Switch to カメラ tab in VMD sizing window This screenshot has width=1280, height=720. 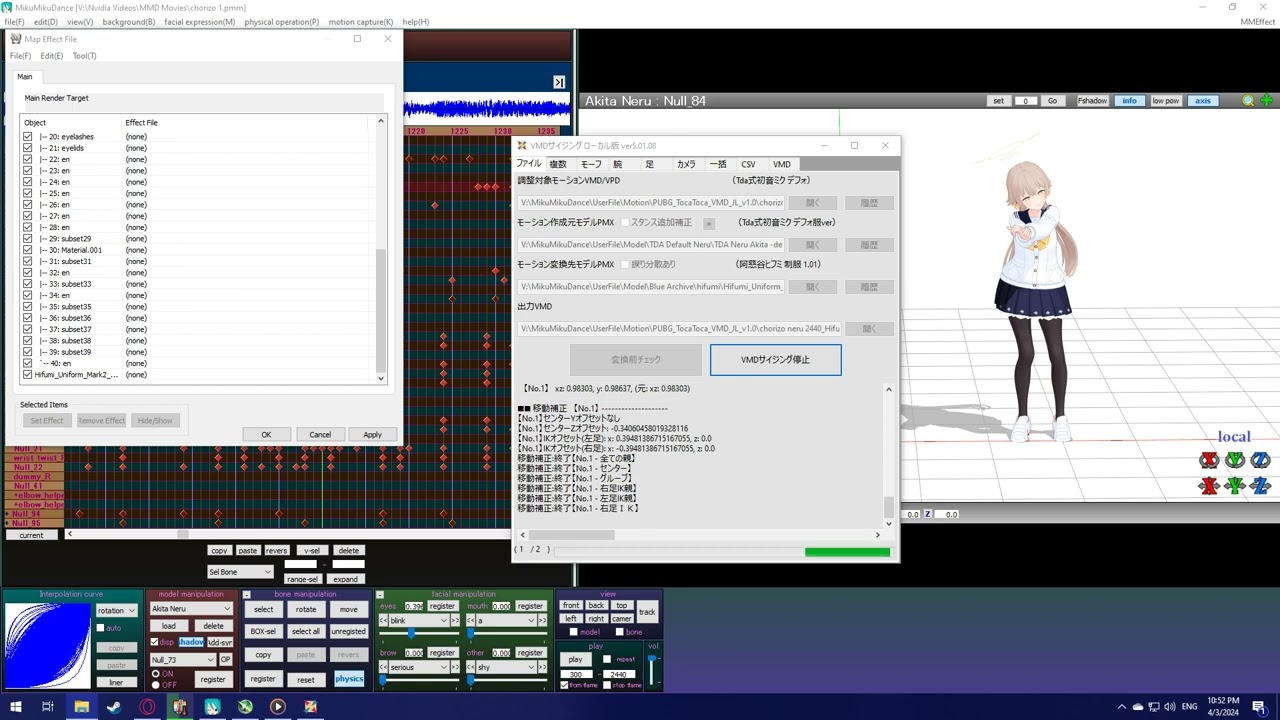click(686, 164)
